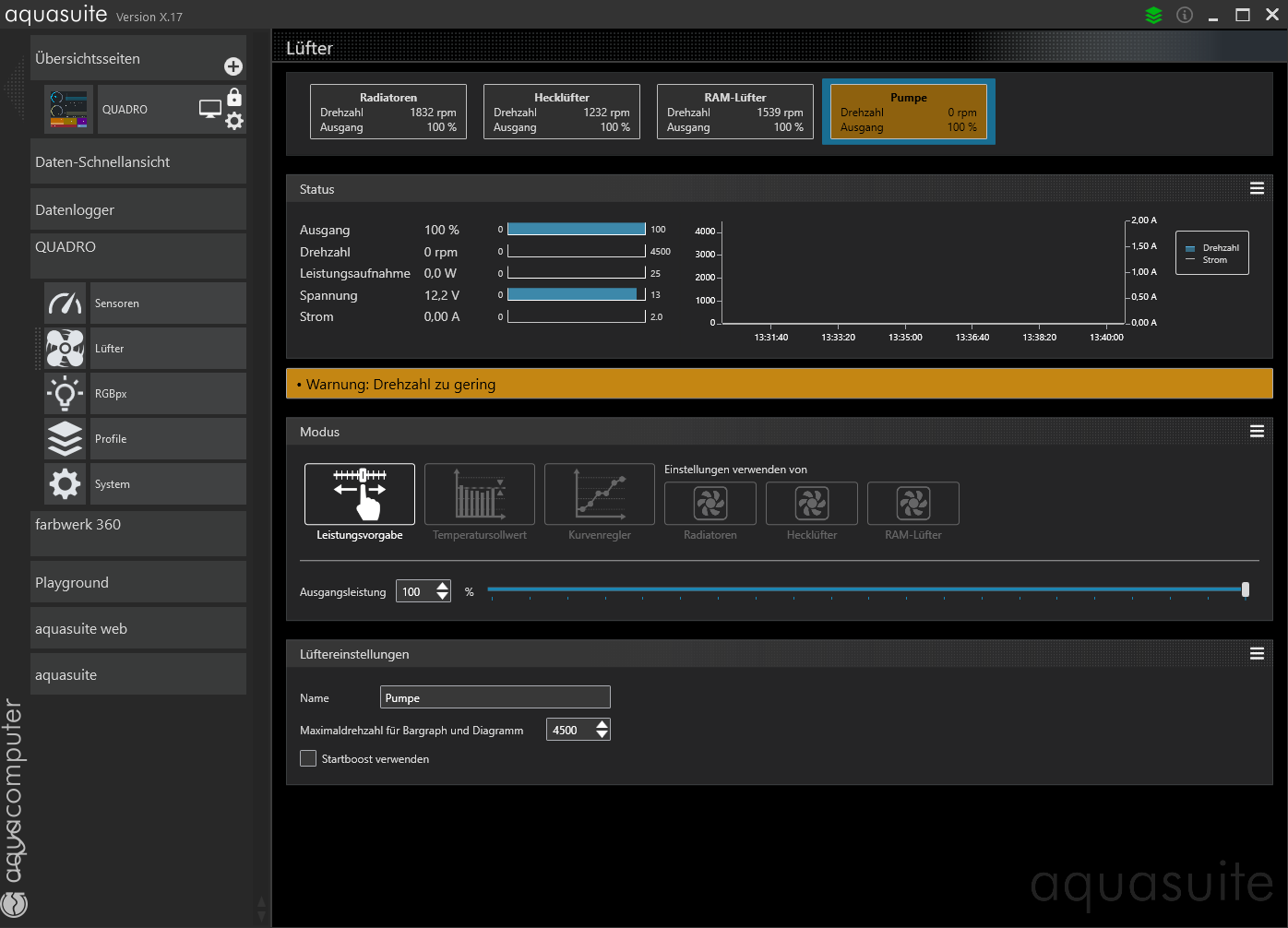Select the Pumpe fan tile
The width and height of the screenshot is (1288, 928).
[x=909, y=112]
